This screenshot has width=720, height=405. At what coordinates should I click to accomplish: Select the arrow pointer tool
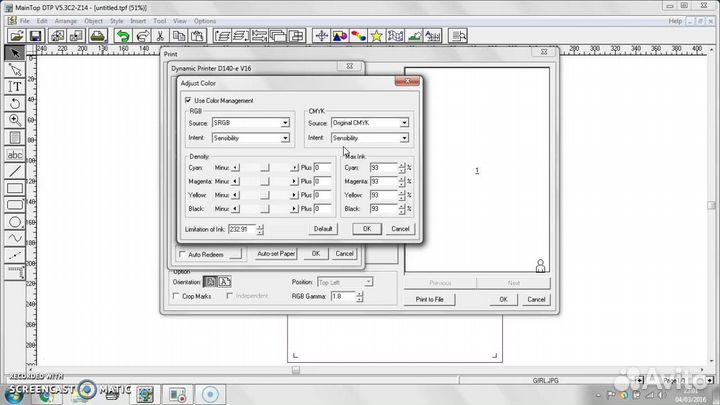14,52
